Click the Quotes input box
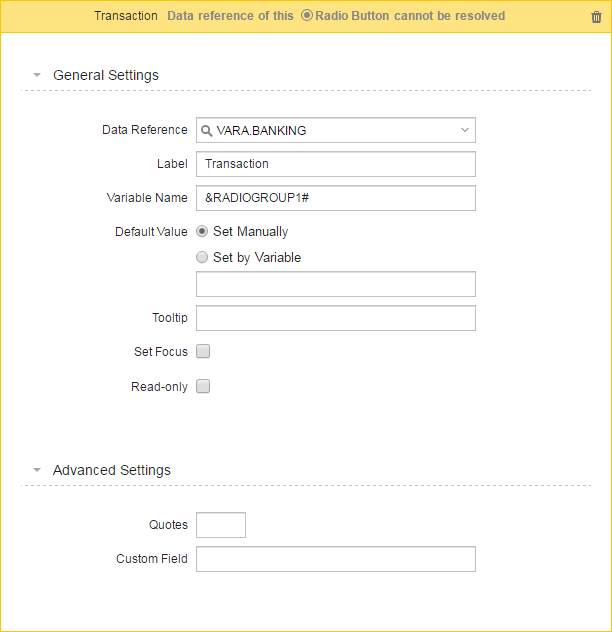This screenshot has height=632, width=612. point(221,525)
